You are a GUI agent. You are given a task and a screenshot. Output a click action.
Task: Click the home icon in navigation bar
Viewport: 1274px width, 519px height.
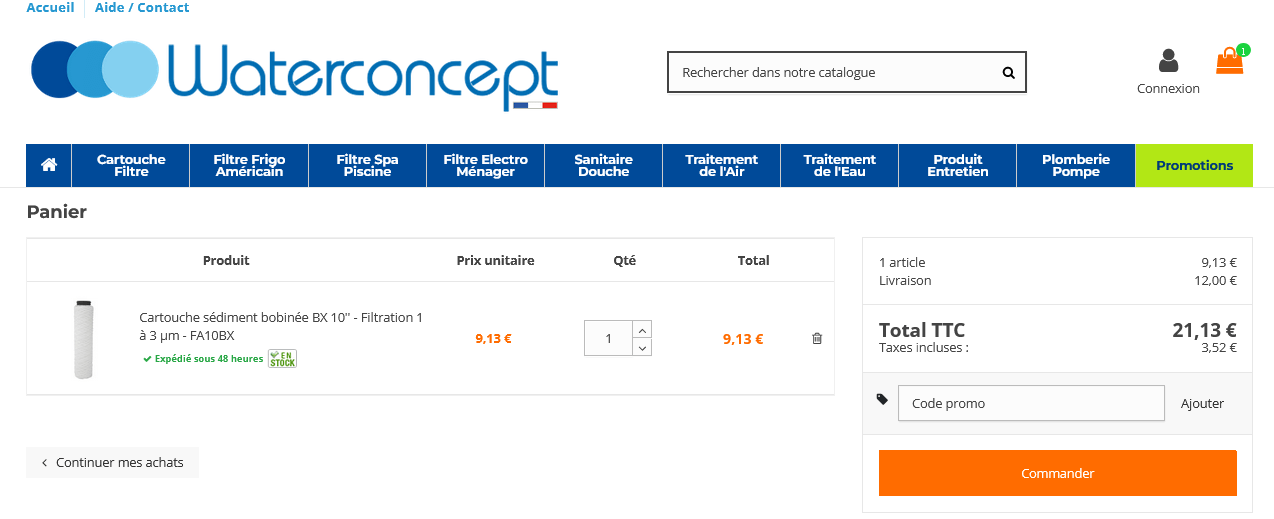tap(49, 165)
